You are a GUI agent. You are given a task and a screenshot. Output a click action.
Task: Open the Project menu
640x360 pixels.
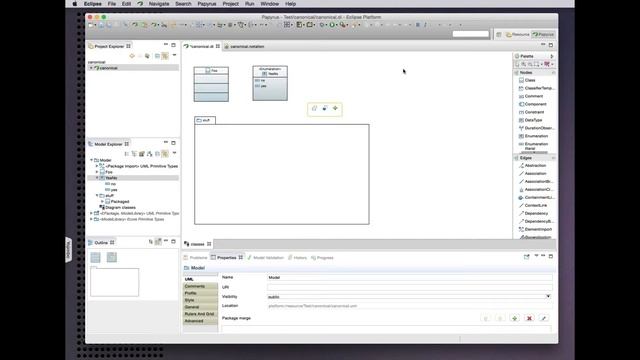231,4
